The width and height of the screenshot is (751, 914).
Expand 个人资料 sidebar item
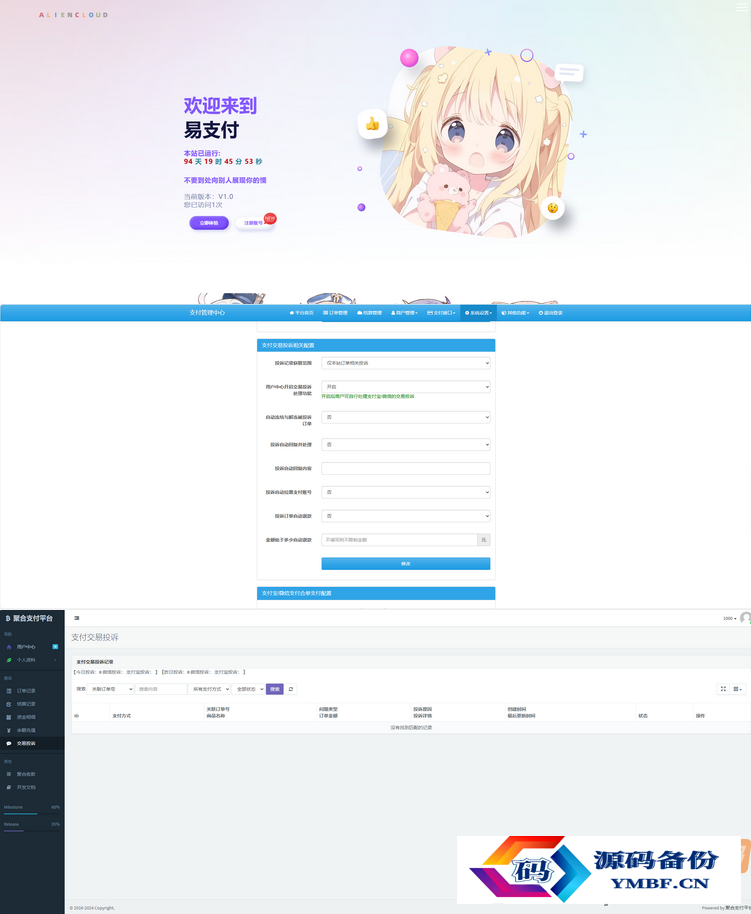click(31, 660)
